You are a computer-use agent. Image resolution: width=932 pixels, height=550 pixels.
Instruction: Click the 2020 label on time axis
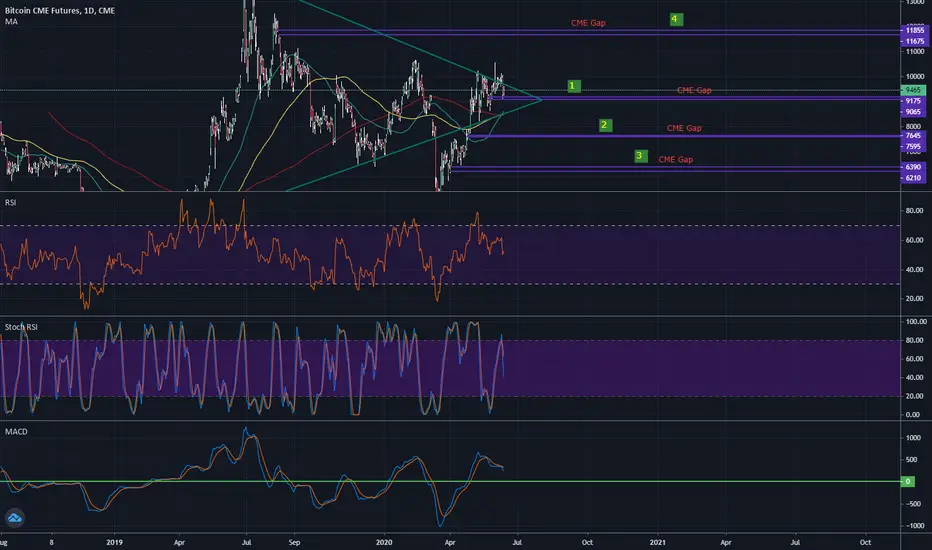click(384, 542)
